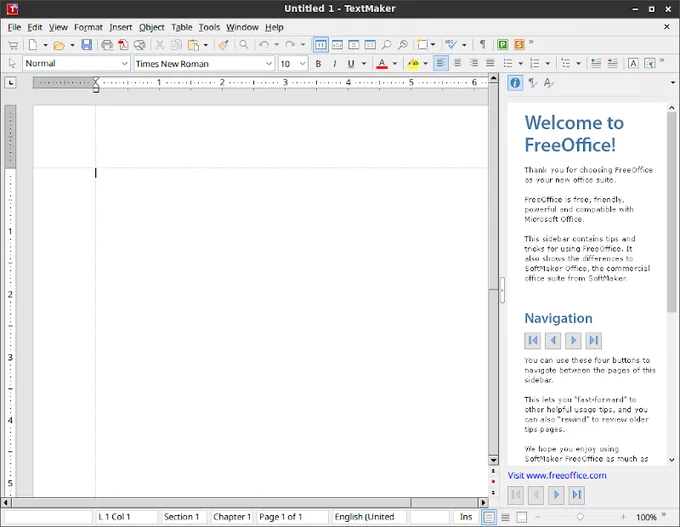
Task: Launch Presentations via the green P icon
Action: (503, 45)
